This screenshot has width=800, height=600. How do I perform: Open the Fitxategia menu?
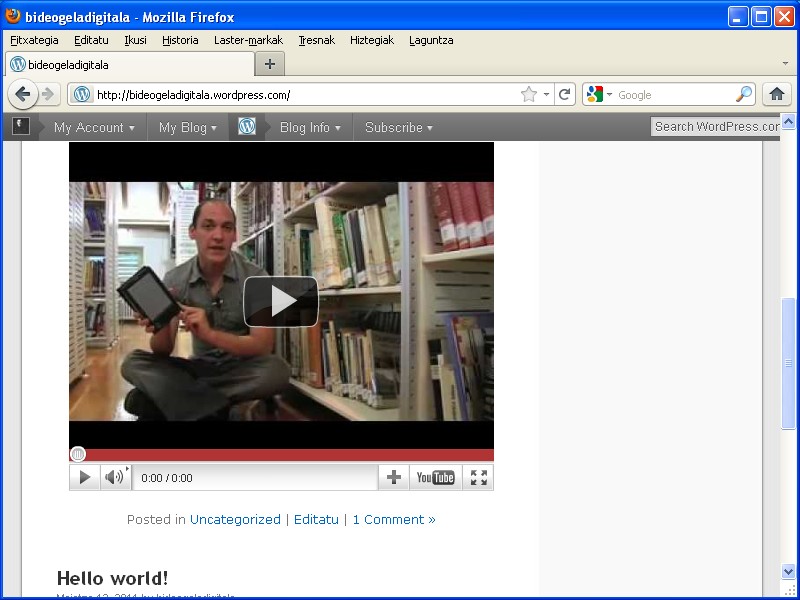tap(34, 40)
